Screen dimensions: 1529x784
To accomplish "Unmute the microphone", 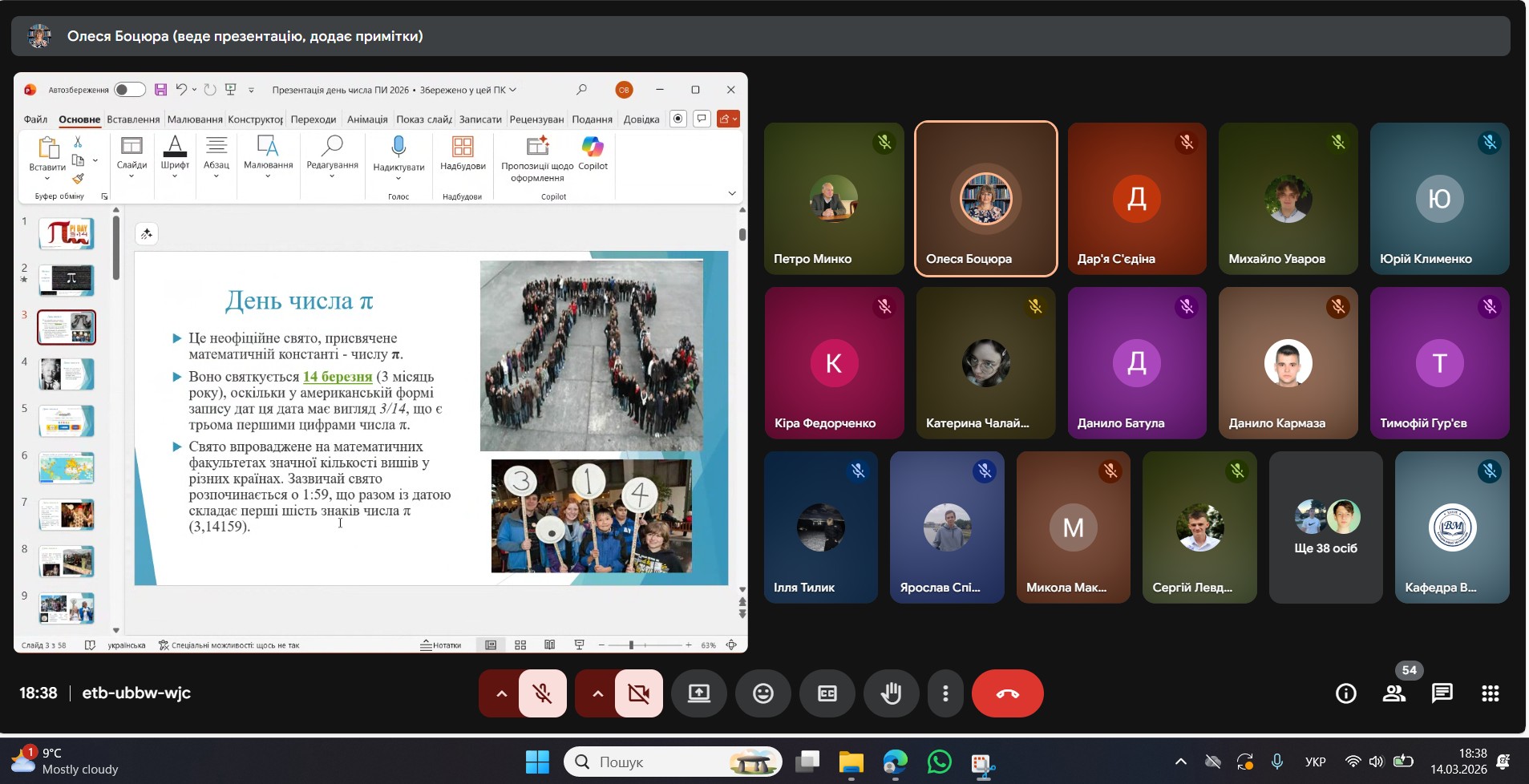I will click(x=543, y=693).
